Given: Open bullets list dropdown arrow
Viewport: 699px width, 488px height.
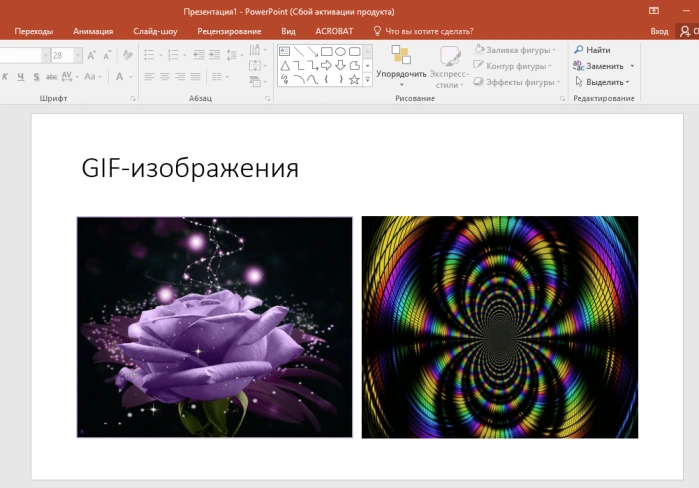Looking at the screenshot, I should tap(161, 55).
